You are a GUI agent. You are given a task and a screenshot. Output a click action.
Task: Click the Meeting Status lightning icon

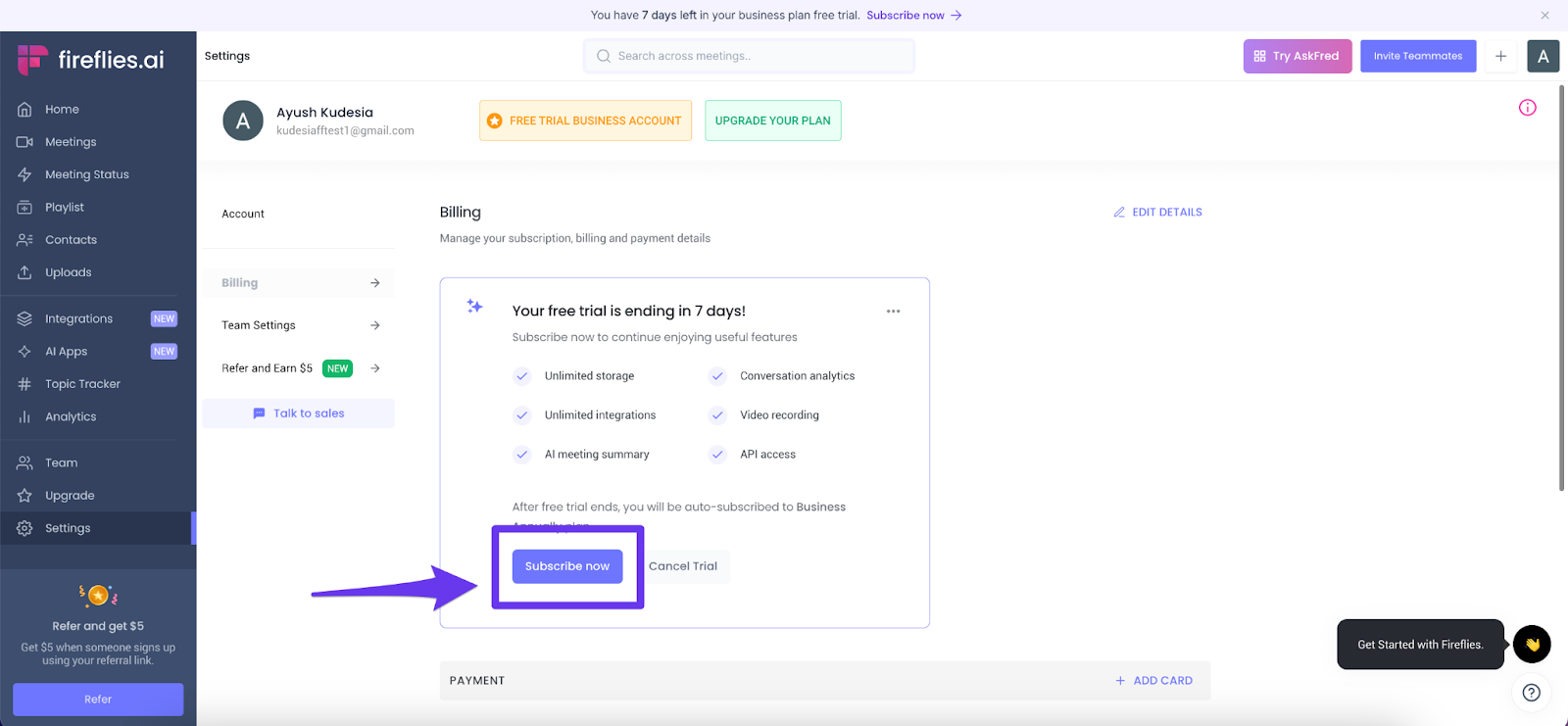click(x=24, y=174)
